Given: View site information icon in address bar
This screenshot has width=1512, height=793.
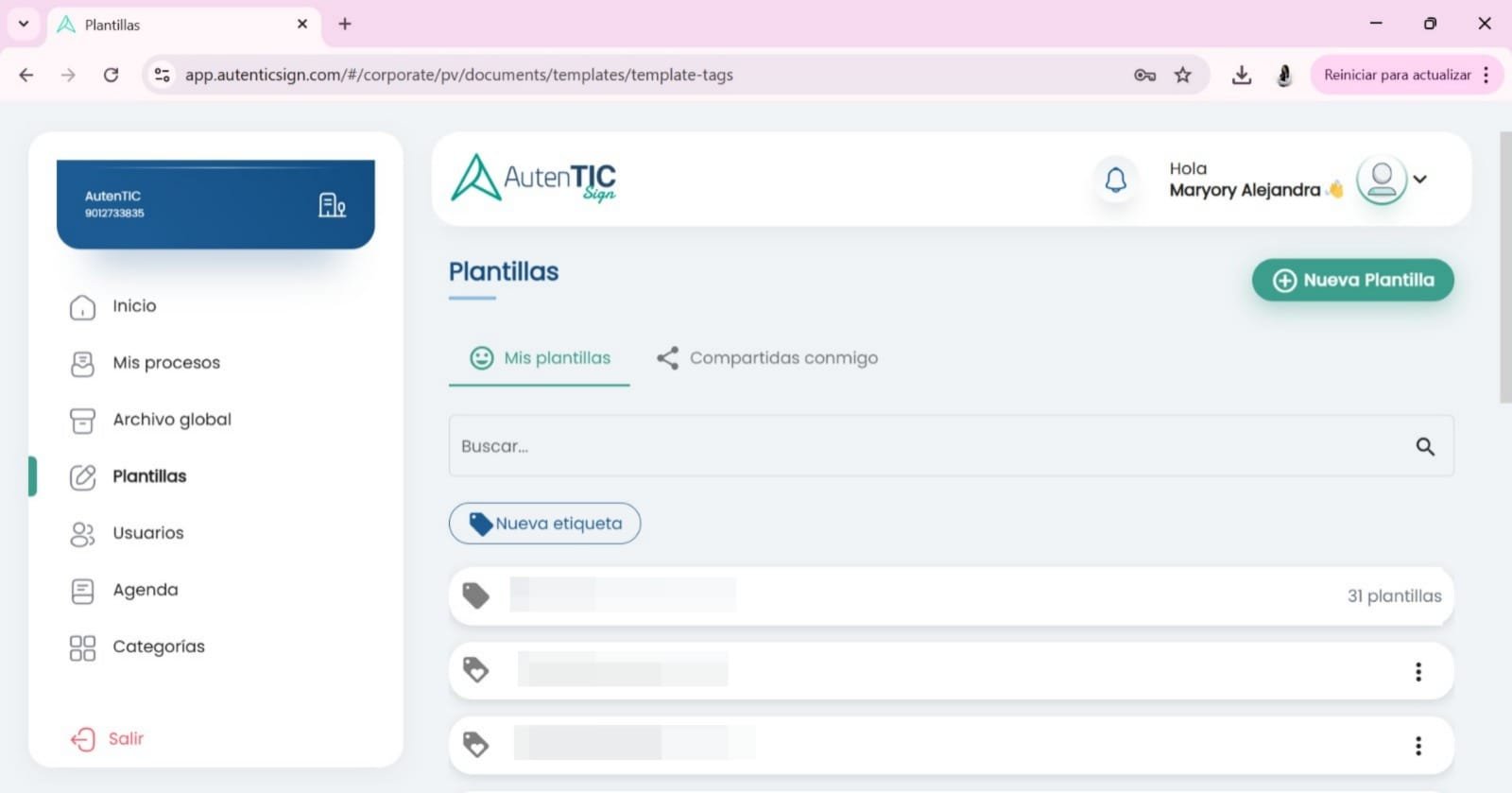Looking at the screenshot, I should [163, 75].
